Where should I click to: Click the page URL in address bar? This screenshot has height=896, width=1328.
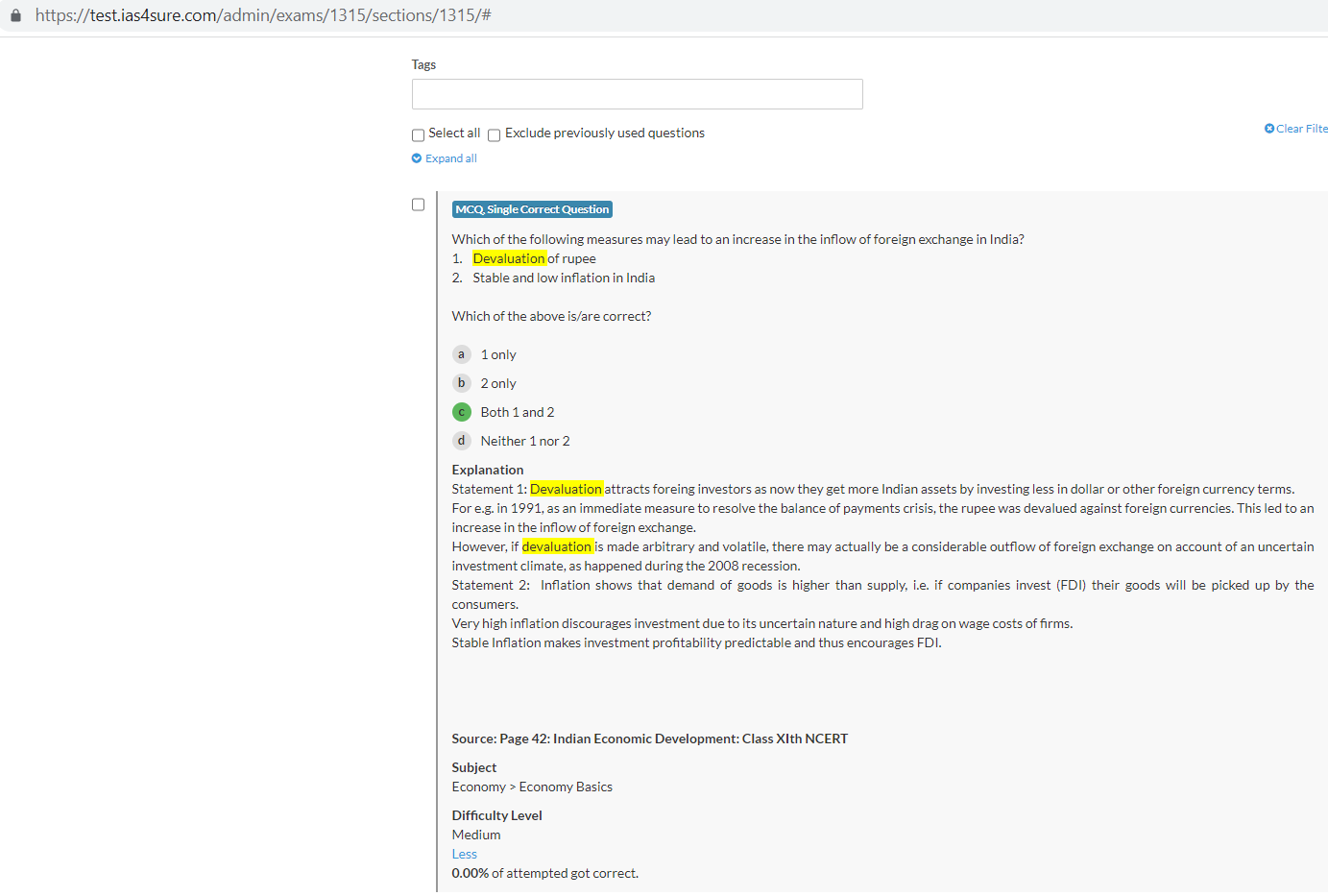[263, 15]
